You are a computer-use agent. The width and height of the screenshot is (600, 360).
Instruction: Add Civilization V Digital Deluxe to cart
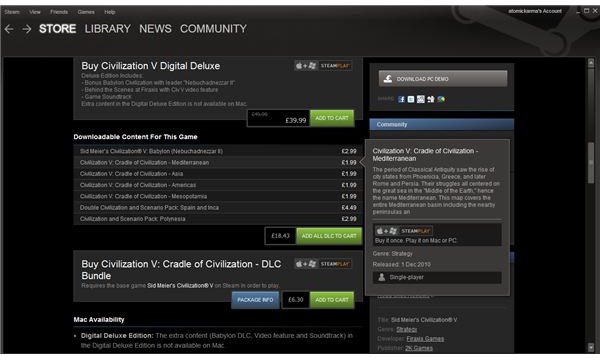pyautogui.click(x=332, y=118)
